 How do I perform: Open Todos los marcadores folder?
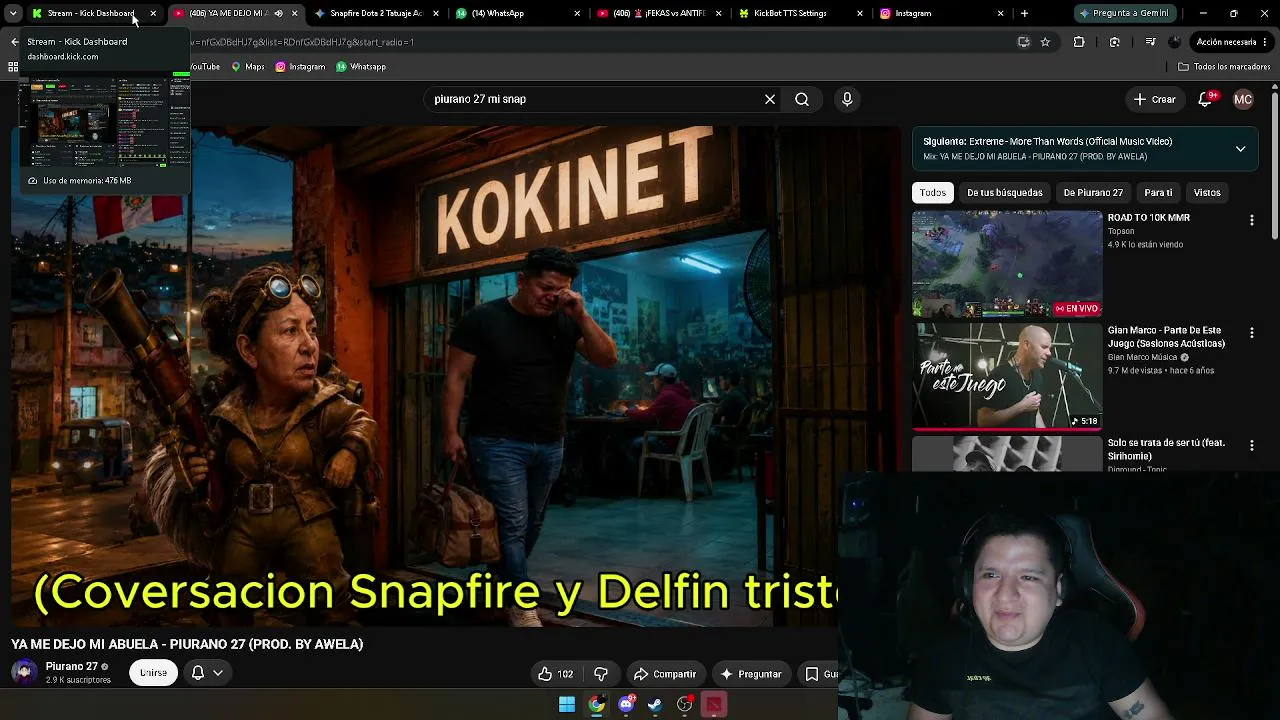coord(1224,67)
